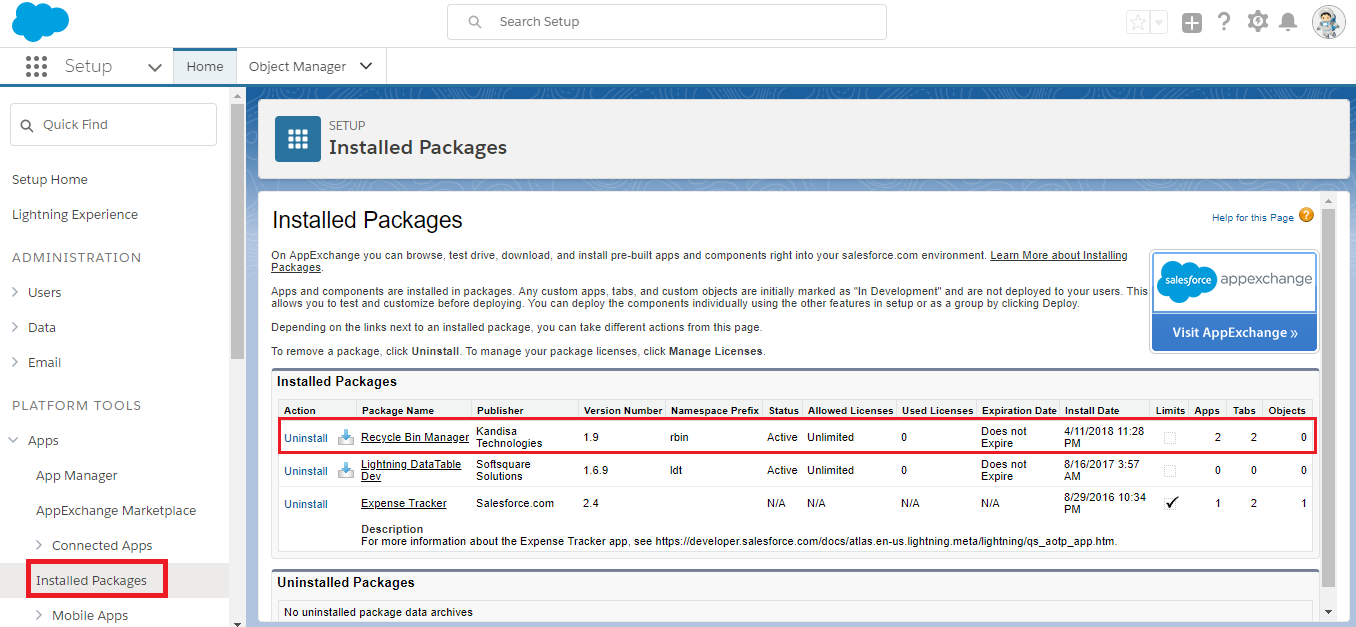Open the App Launcher dots grid
This screenshot has height=627, width=1356.
point(37,66)
